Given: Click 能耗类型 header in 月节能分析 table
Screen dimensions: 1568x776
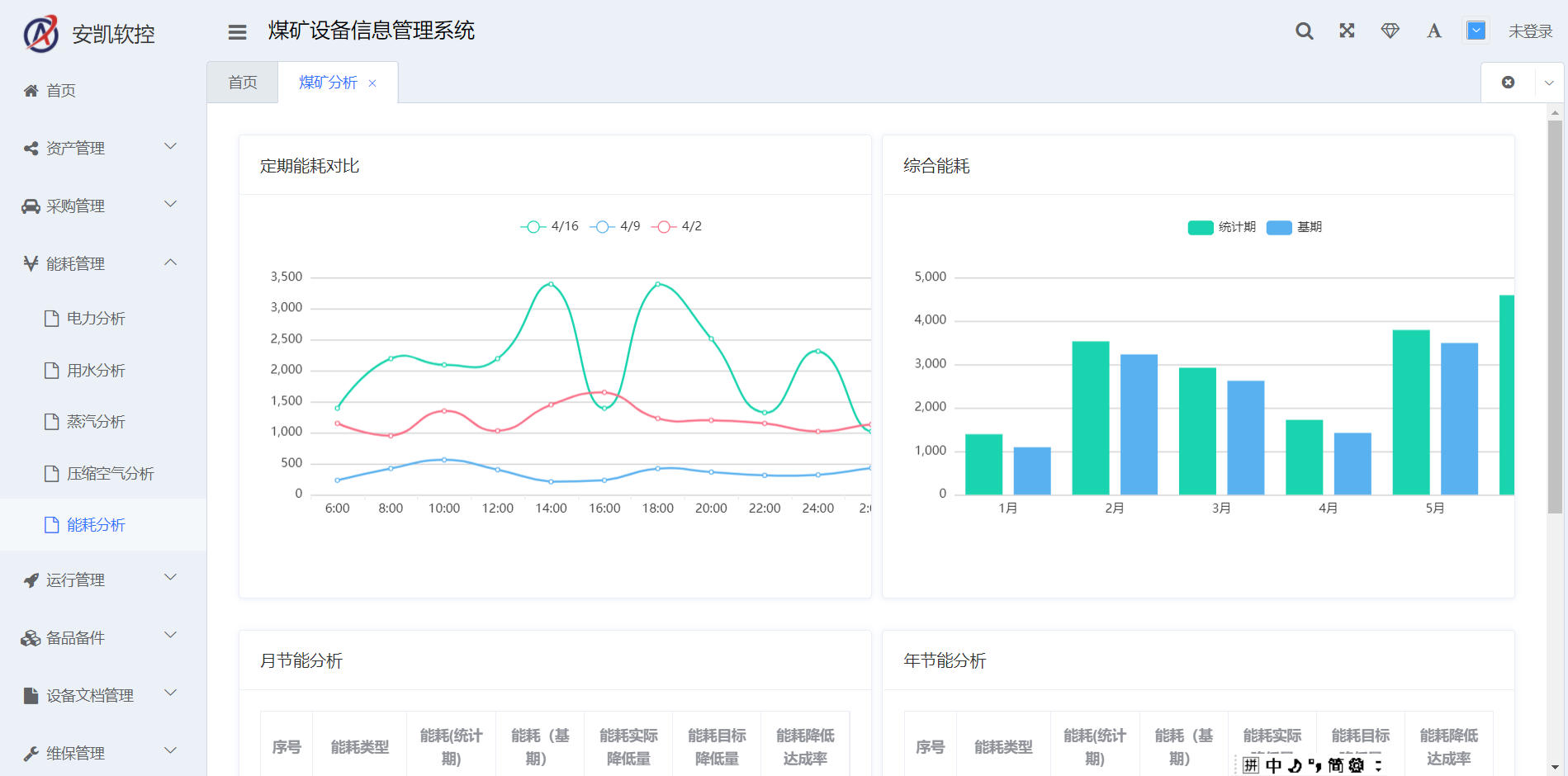Looking at the screenshot, I should [x=360, y=747].
